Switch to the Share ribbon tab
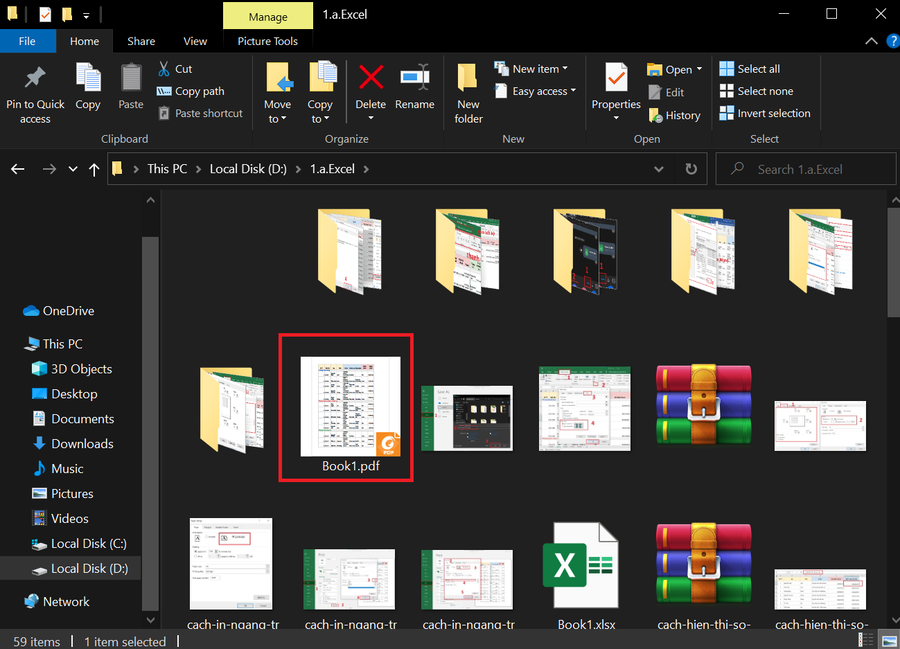Image resolution: width=900 pixels, height=649 pixels. tap(141, 41)
